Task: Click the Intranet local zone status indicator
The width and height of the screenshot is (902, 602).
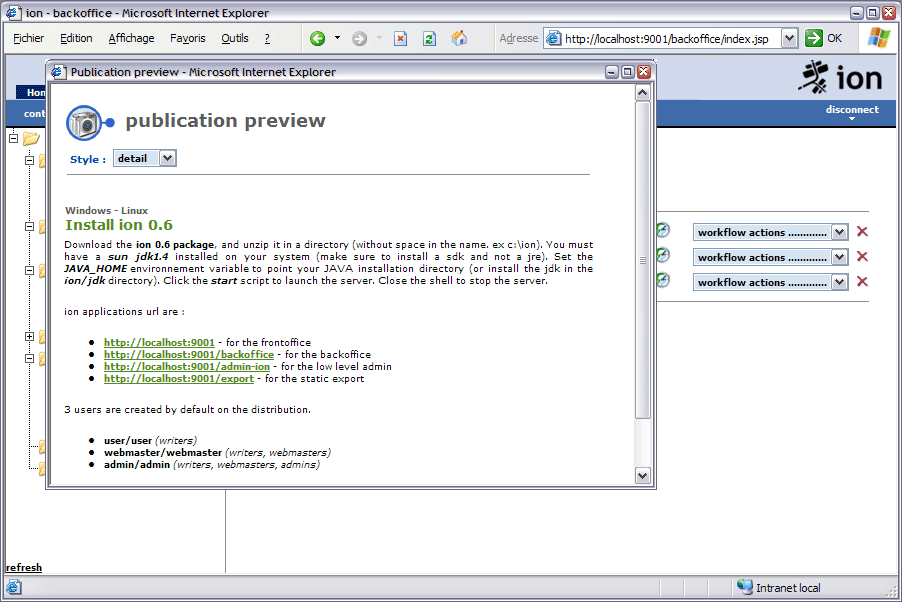Action: click(x=779, y=588)
